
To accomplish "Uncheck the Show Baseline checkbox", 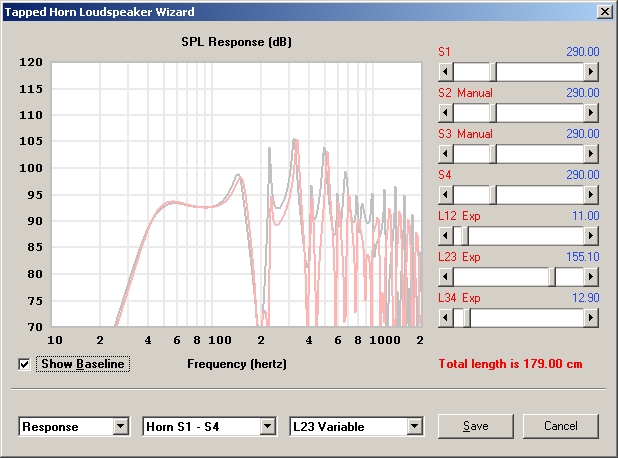I will 24,364.
